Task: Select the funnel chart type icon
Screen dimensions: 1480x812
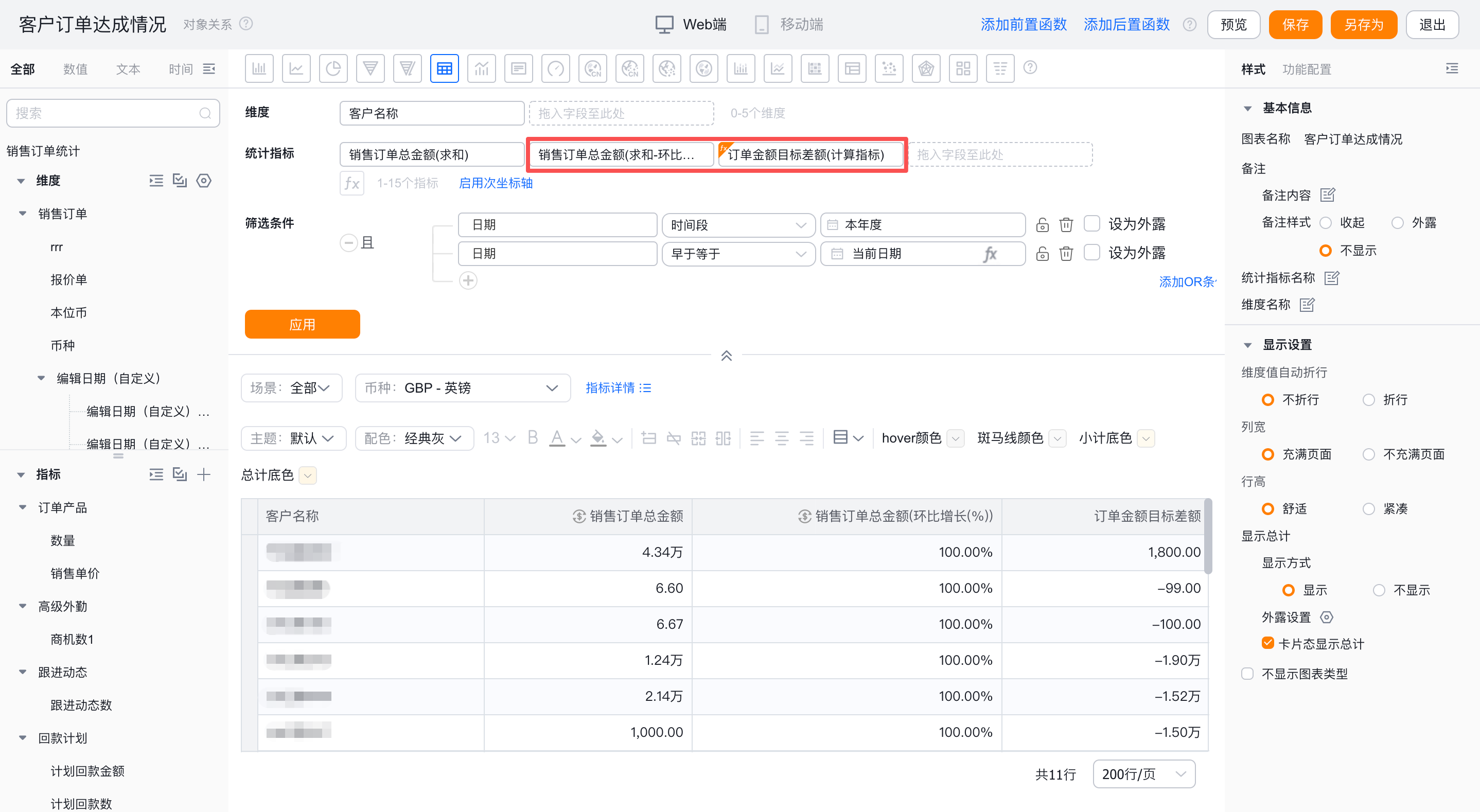Action: coord(371,69)
